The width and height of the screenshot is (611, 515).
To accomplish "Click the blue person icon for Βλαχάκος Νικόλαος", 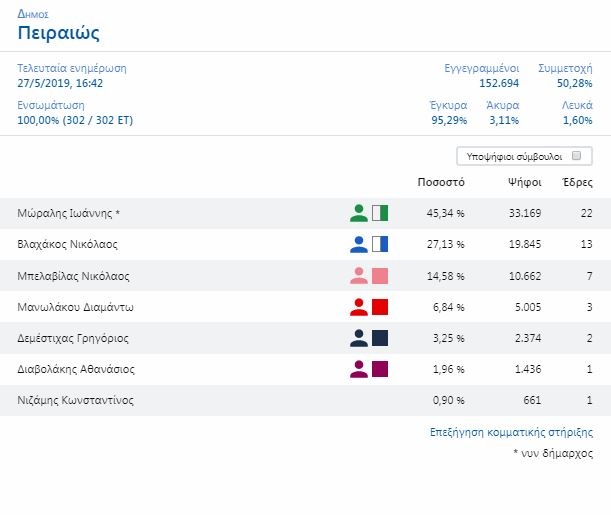I will [358, 244].
